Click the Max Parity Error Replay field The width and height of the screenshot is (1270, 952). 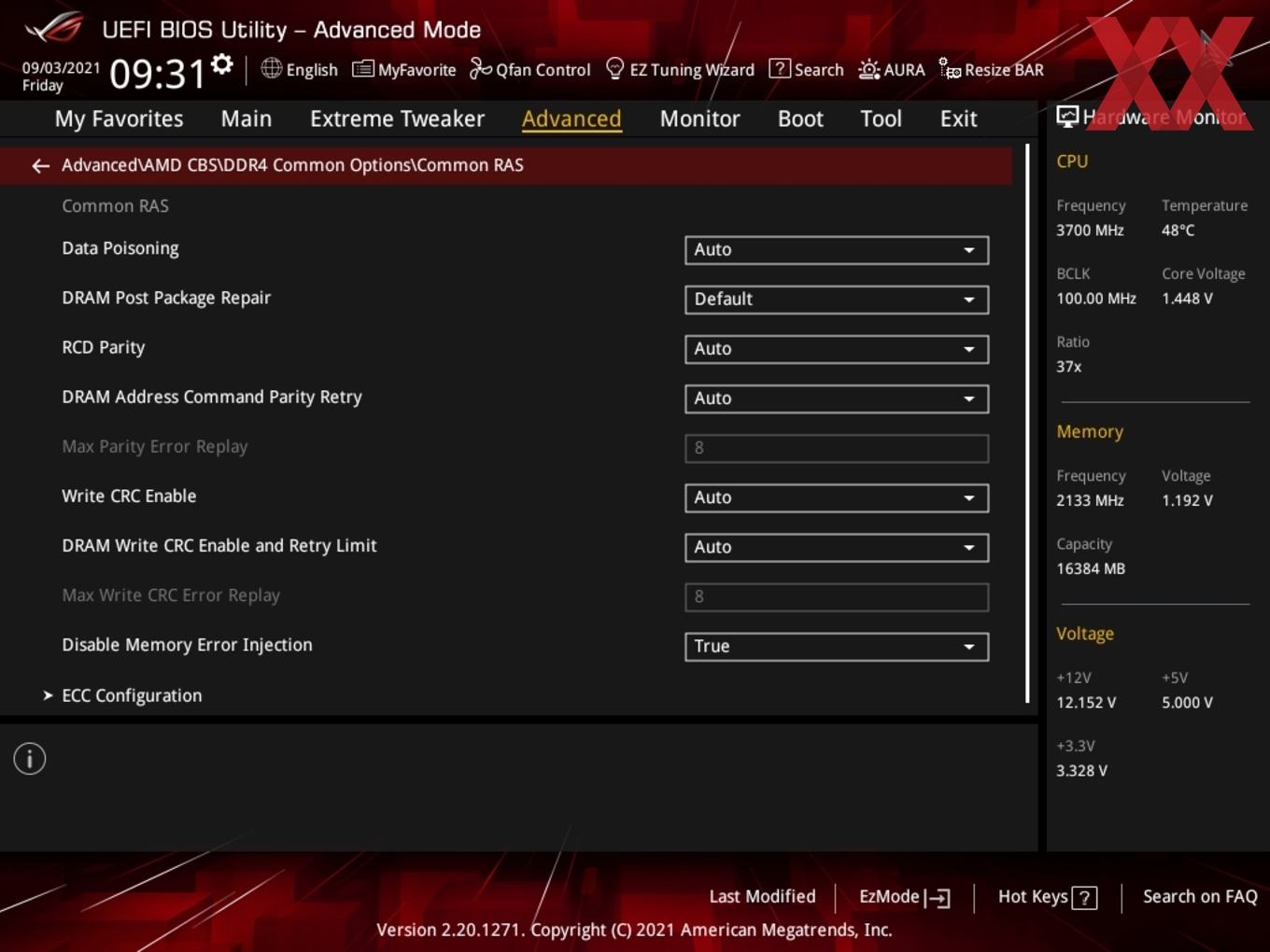coord(837,448)
